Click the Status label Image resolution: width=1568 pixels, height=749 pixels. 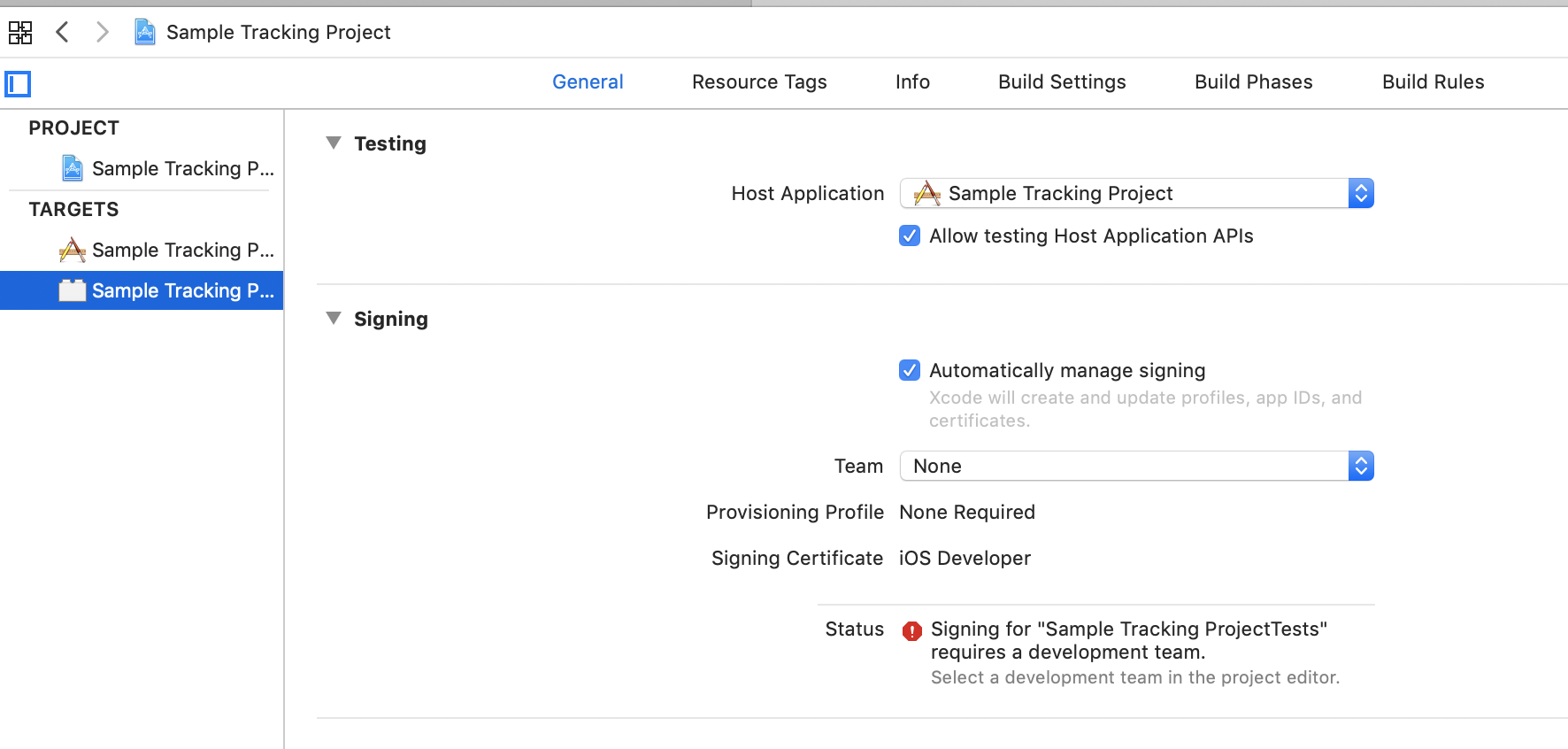(x=854, y=629)
